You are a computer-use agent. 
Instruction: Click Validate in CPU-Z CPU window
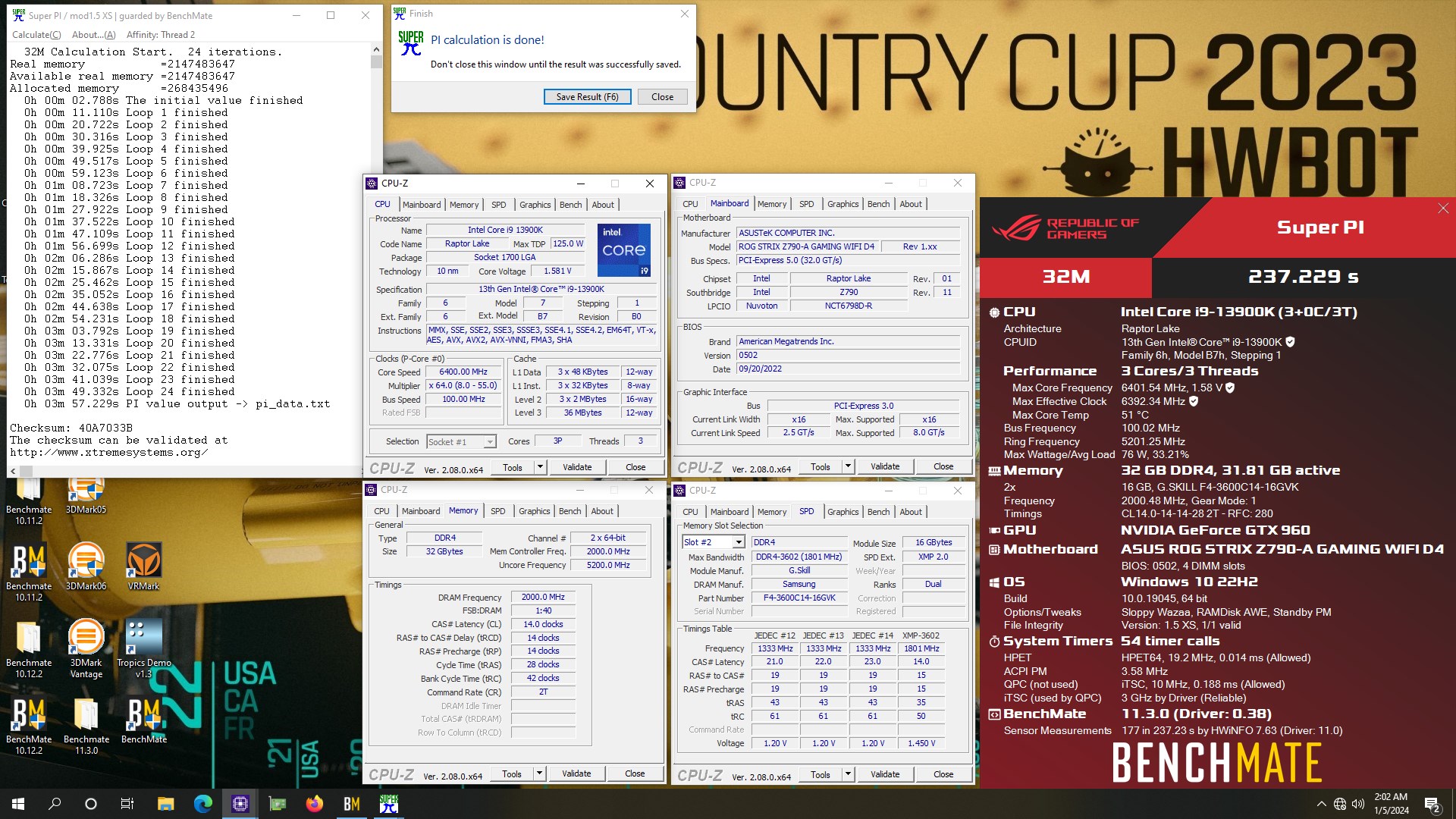point(577,467)
